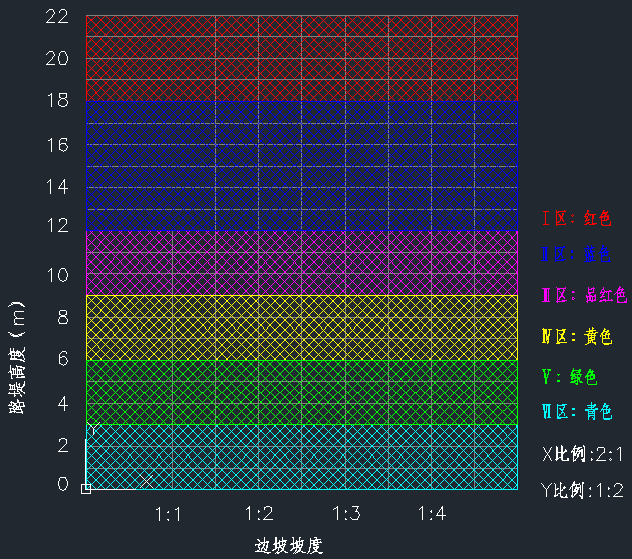Select the yellow hatched zone IV band
The width and height of the screenshot is (632, 559).
[x=301, y=327]
